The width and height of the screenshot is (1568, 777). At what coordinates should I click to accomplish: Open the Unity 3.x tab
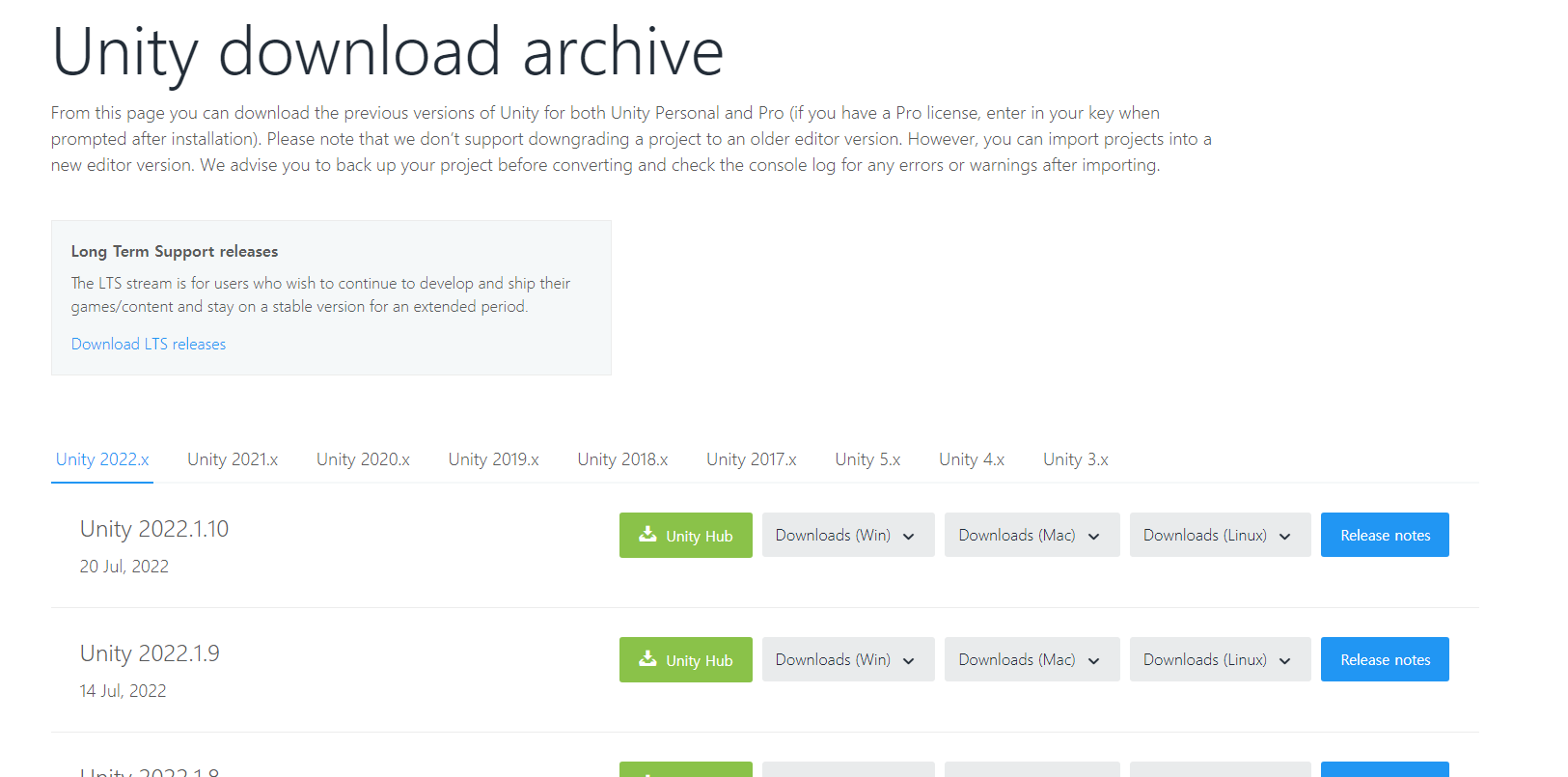coord(1076,459)
